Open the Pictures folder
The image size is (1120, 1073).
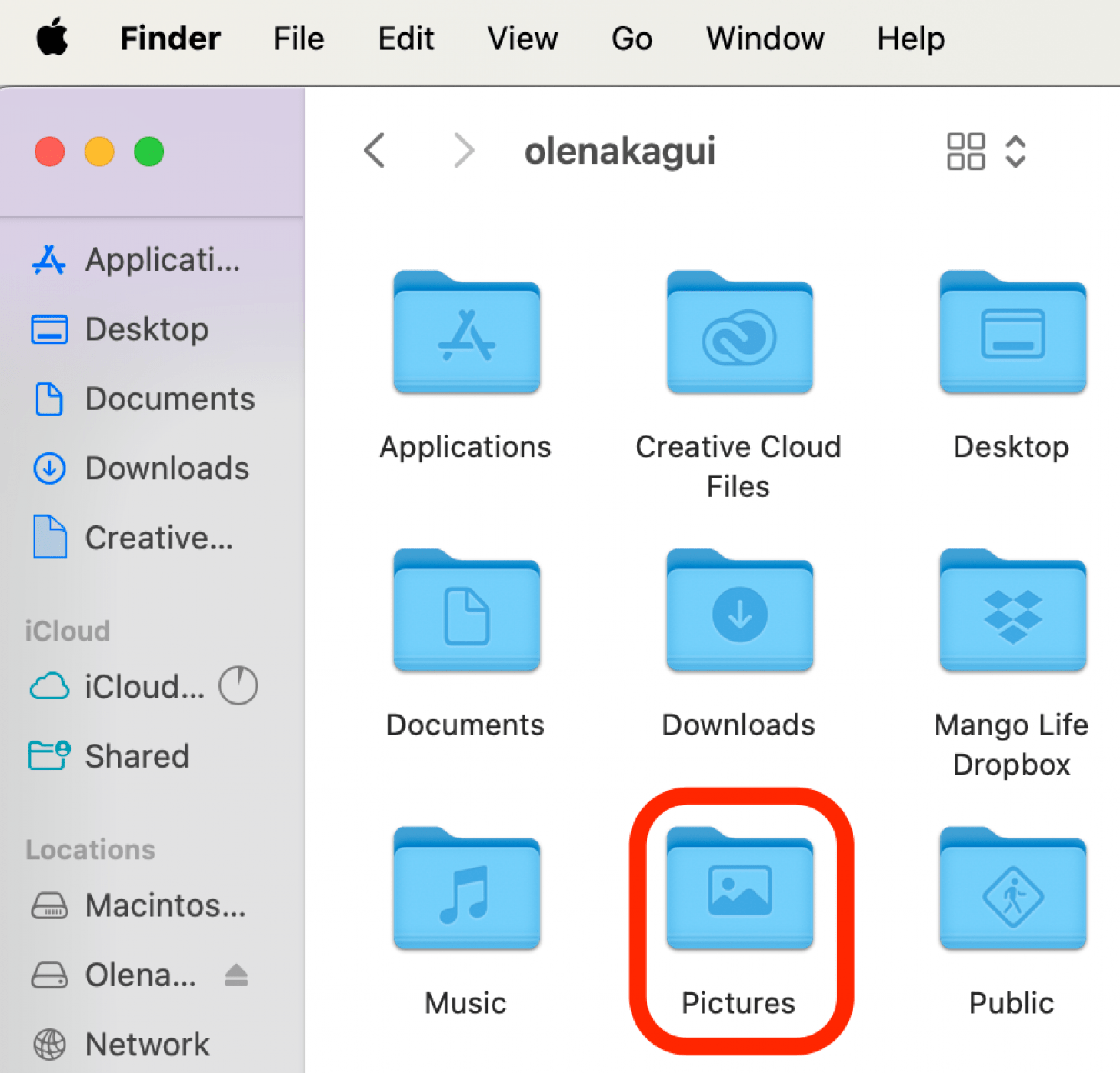pos(739,891)
